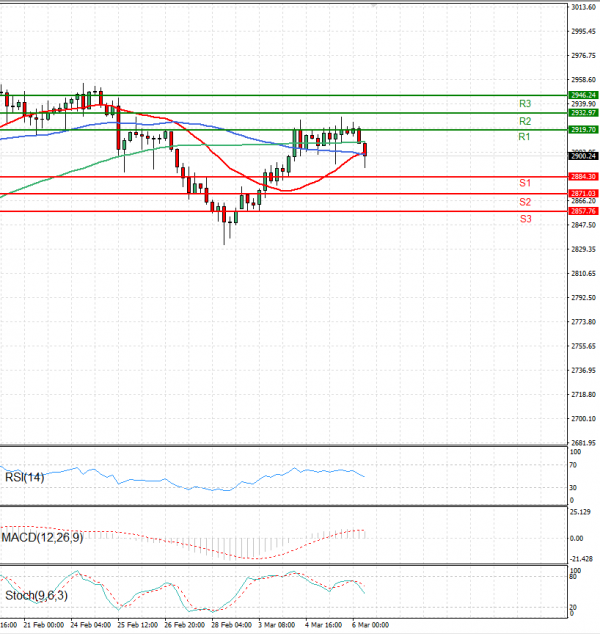The height and width of the screenshot is (634, 600).
Task: Click the current price 2900.24 black tag
Action: (x=583, y=156)
